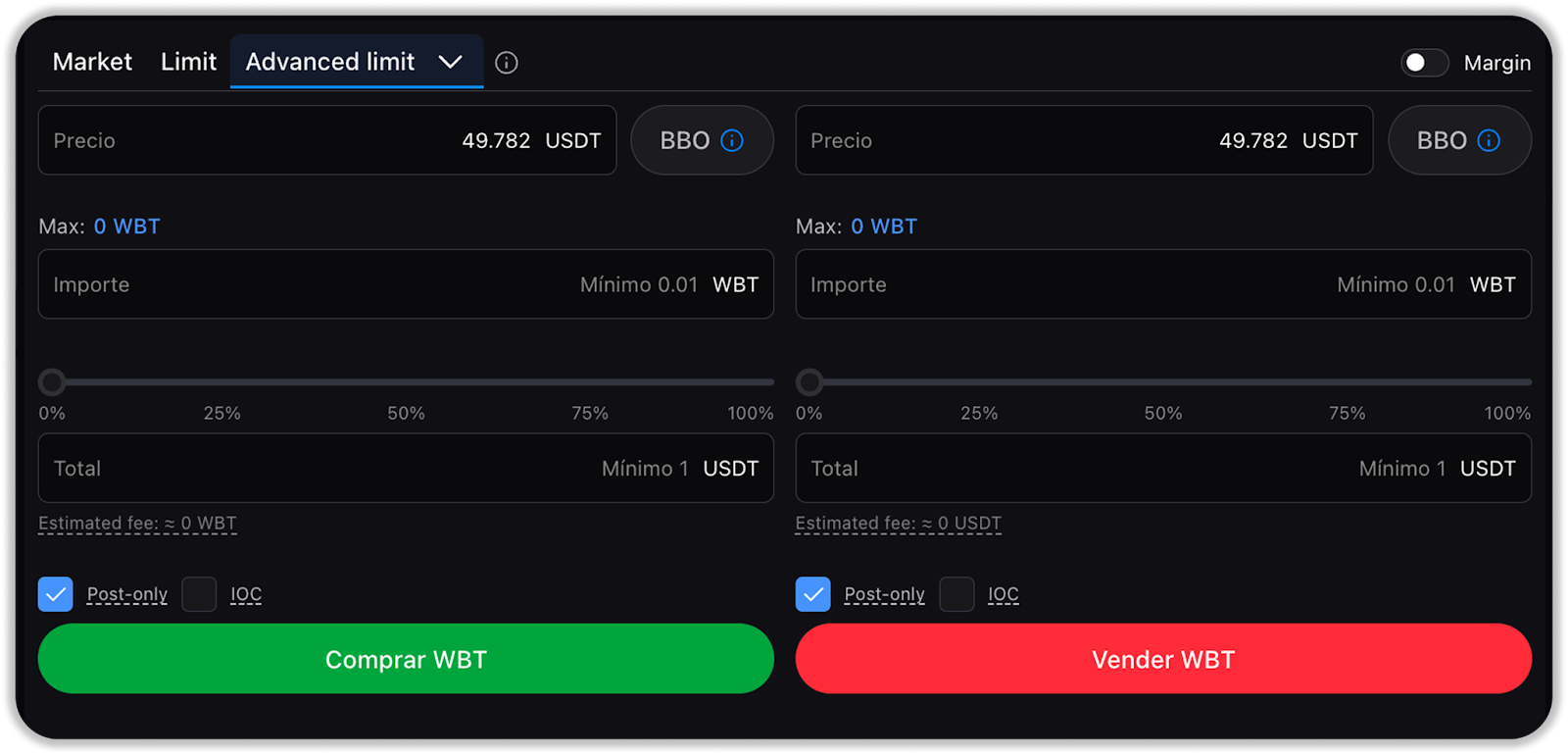Viewport: 1568px width, 755px height.
Task: Click the buy-side slider handle at 0%
Action: pyautogui.click(x=52, y=381)
